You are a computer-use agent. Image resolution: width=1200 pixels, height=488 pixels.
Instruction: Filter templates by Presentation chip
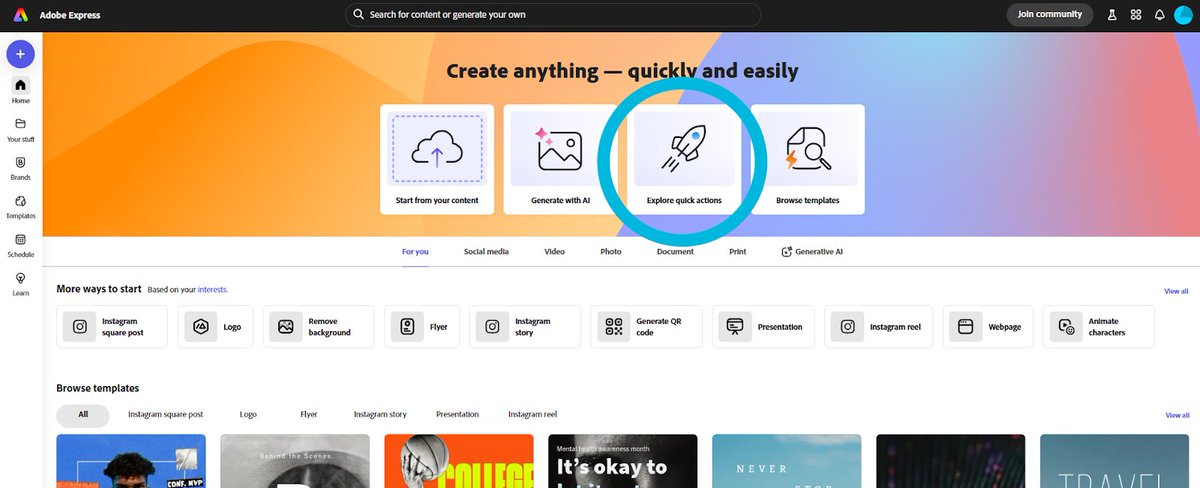click(458, 414)
